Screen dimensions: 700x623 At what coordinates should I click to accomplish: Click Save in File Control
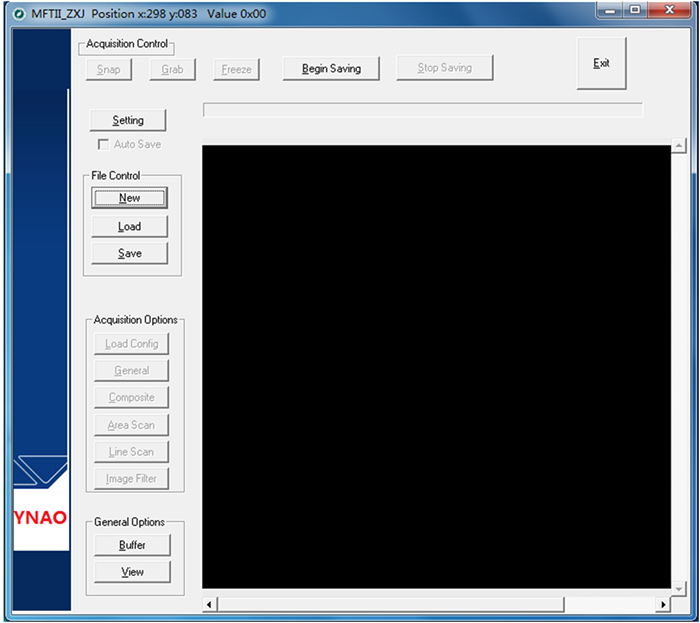(130, 253)
